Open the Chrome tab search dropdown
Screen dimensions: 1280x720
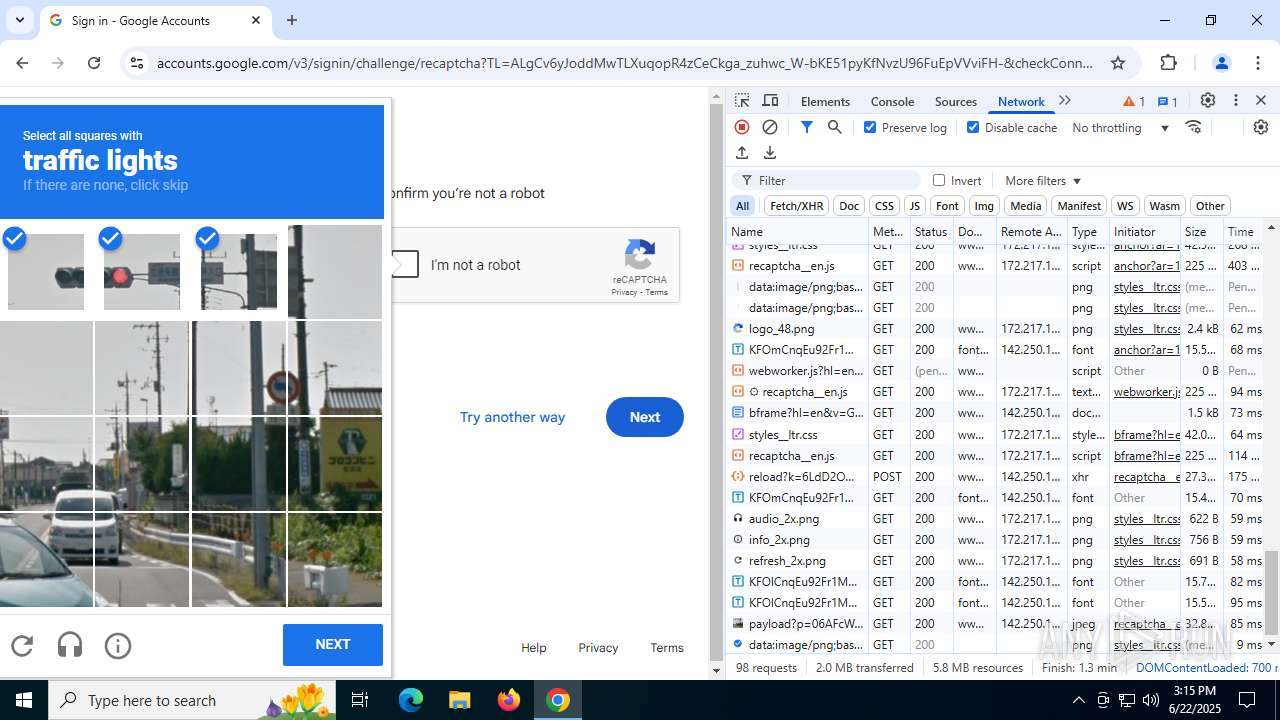click(x=20, y=20)
